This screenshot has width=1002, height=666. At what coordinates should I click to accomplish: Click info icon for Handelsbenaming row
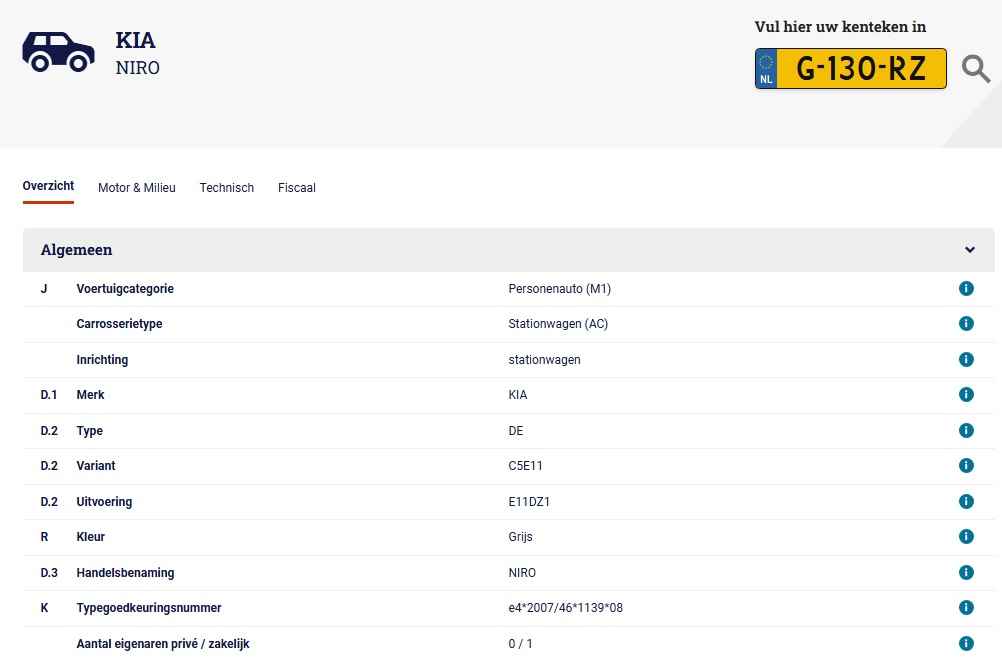click(966, 572)
